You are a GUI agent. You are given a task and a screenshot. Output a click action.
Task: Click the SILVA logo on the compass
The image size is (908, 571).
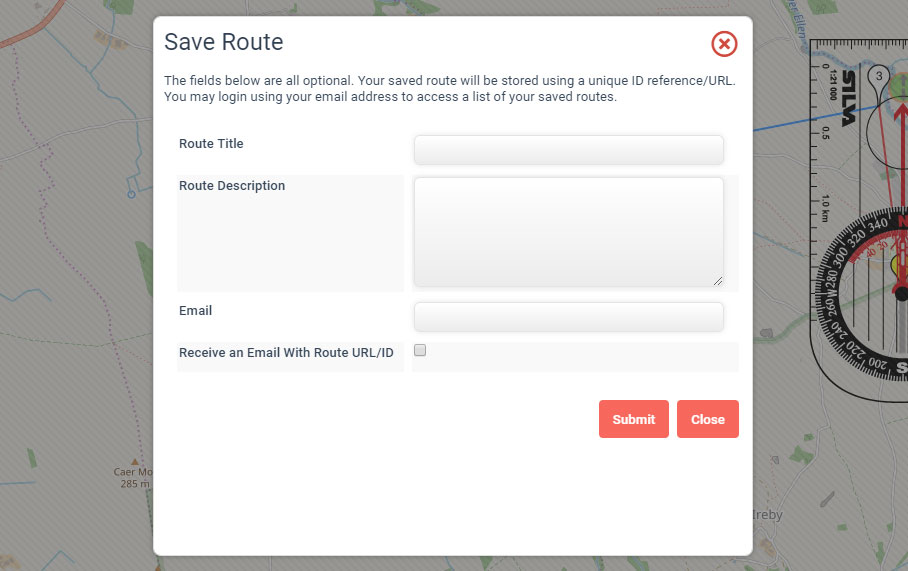click(x=848, y=98)
